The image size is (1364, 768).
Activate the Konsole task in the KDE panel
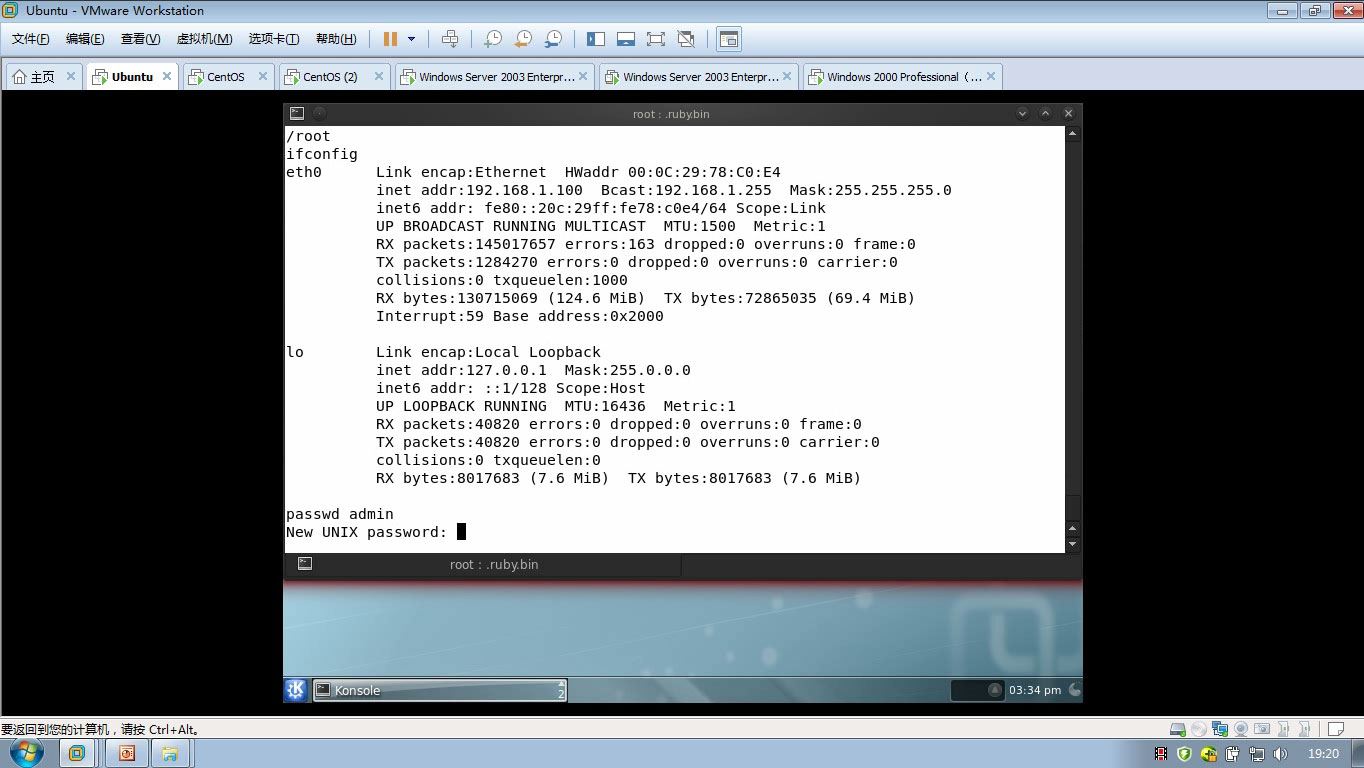[440, 690]
